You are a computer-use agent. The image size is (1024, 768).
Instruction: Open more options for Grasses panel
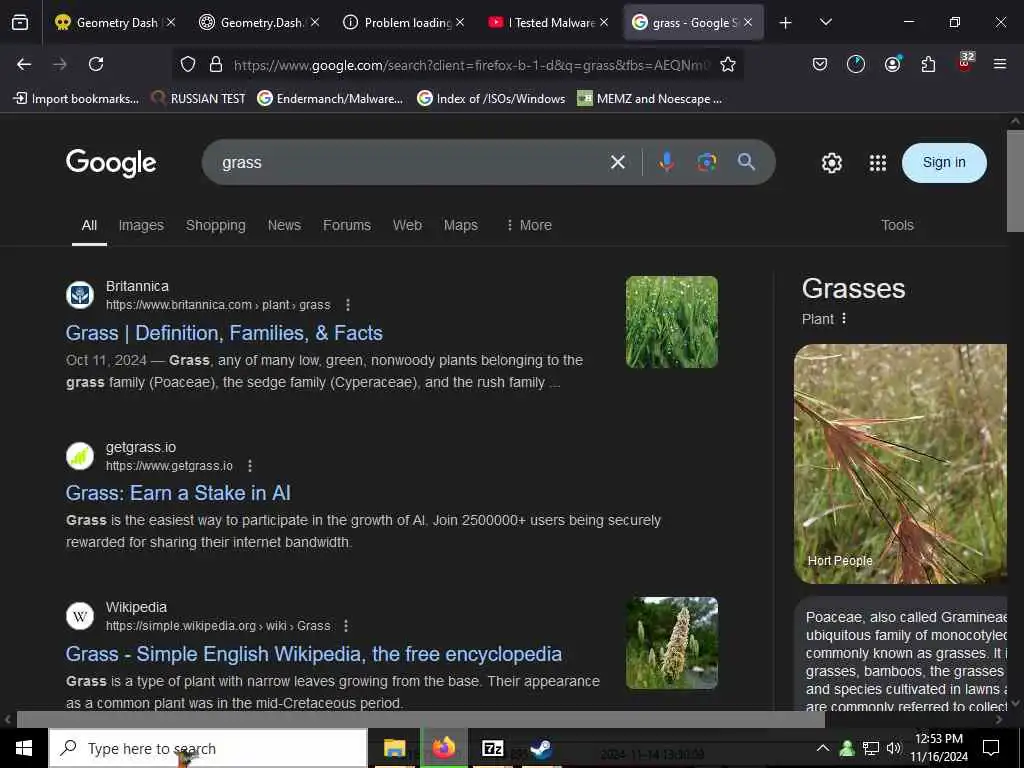844,319
